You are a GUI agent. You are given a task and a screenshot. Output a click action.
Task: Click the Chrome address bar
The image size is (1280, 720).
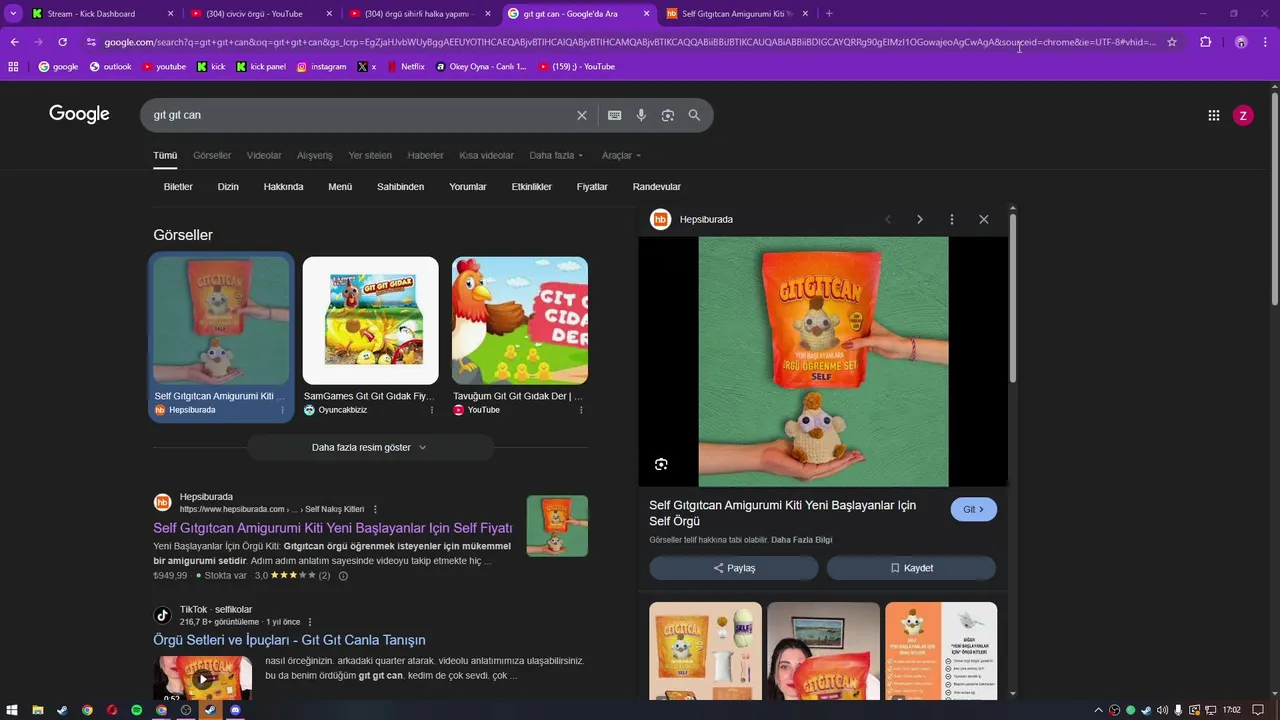coord(630,42)
